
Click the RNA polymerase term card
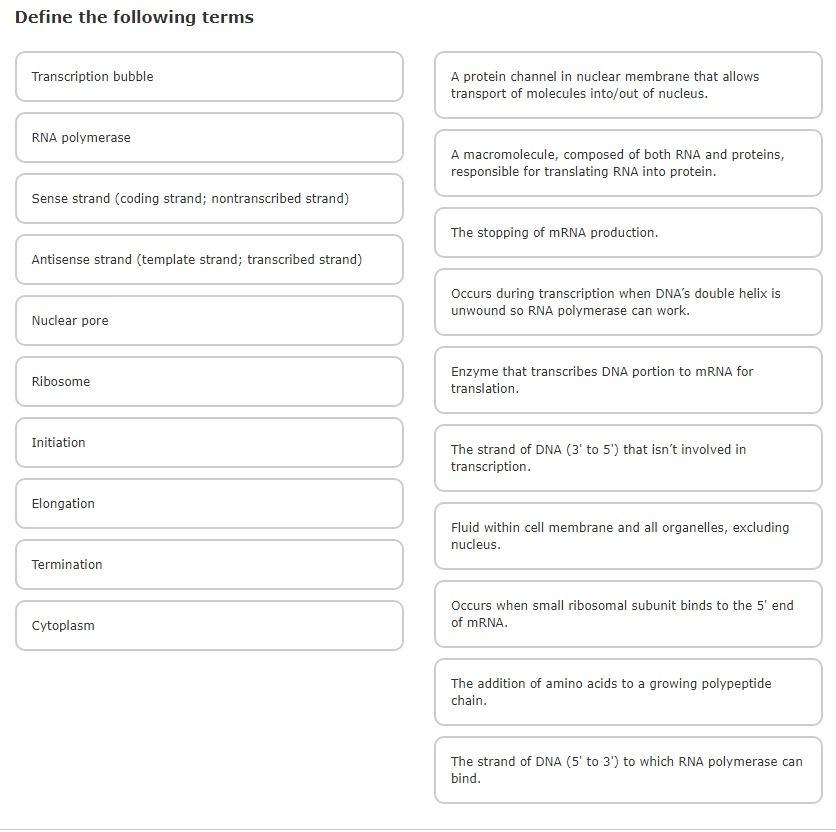click(208, 137)
